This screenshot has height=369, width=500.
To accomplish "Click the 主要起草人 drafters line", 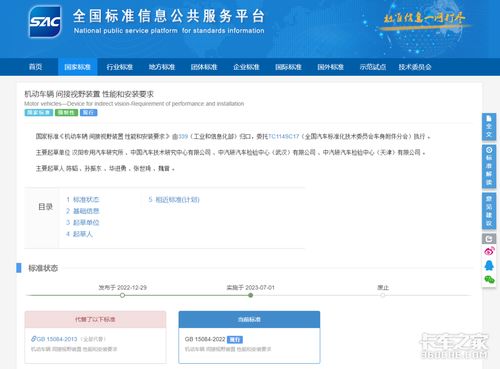I will [x=105, y=169].
